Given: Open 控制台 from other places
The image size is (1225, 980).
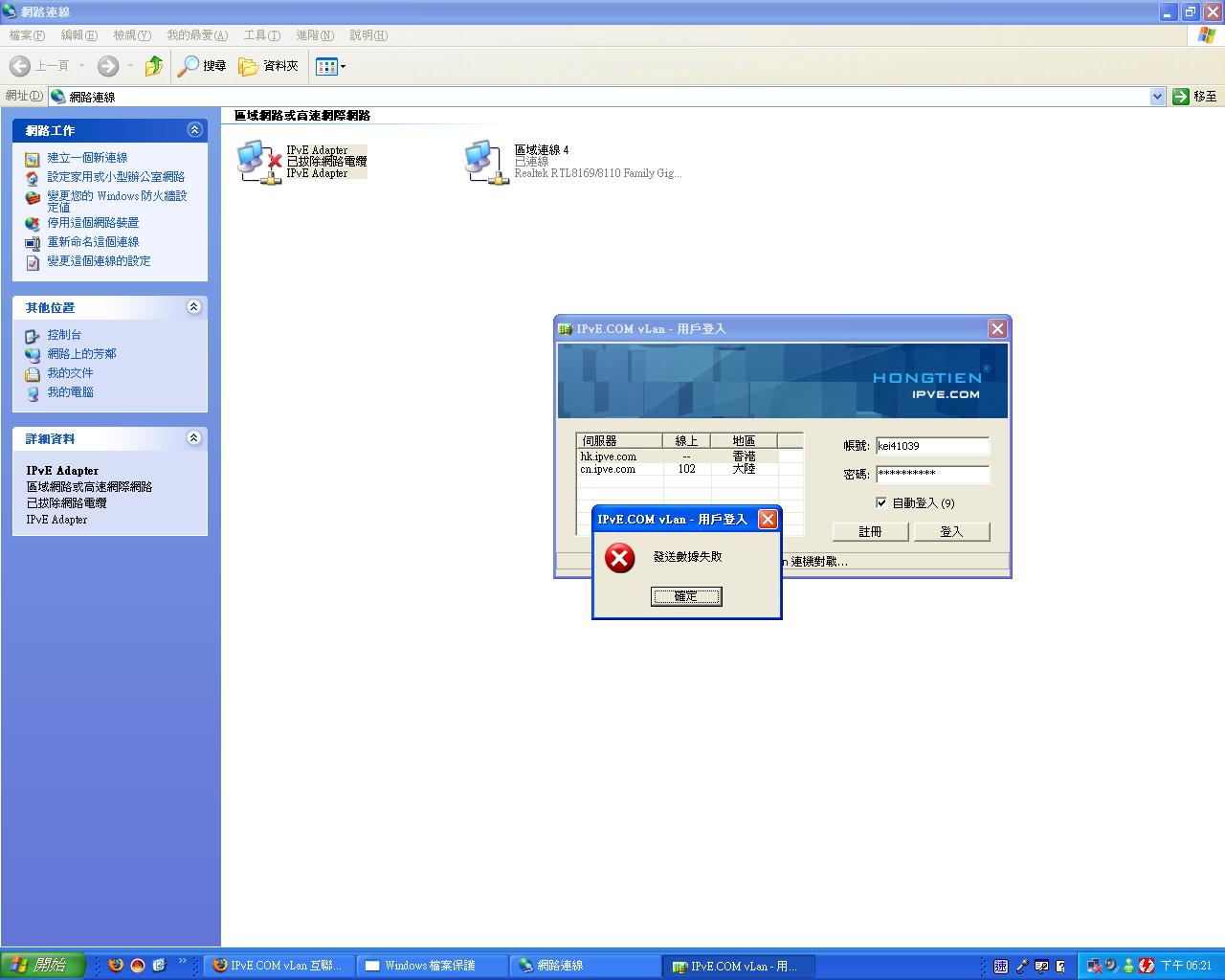Looking at the screenshot, I should coord(64,335).
